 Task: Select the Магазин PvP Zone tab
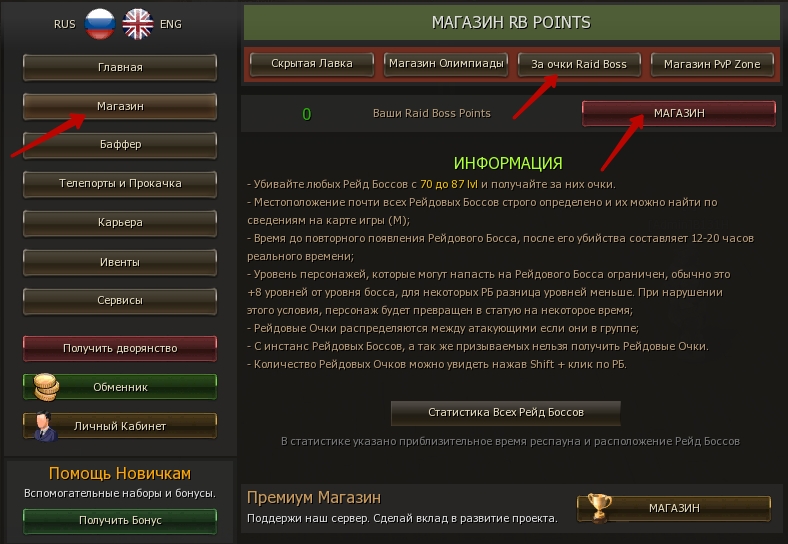click(x=712, y=64)
